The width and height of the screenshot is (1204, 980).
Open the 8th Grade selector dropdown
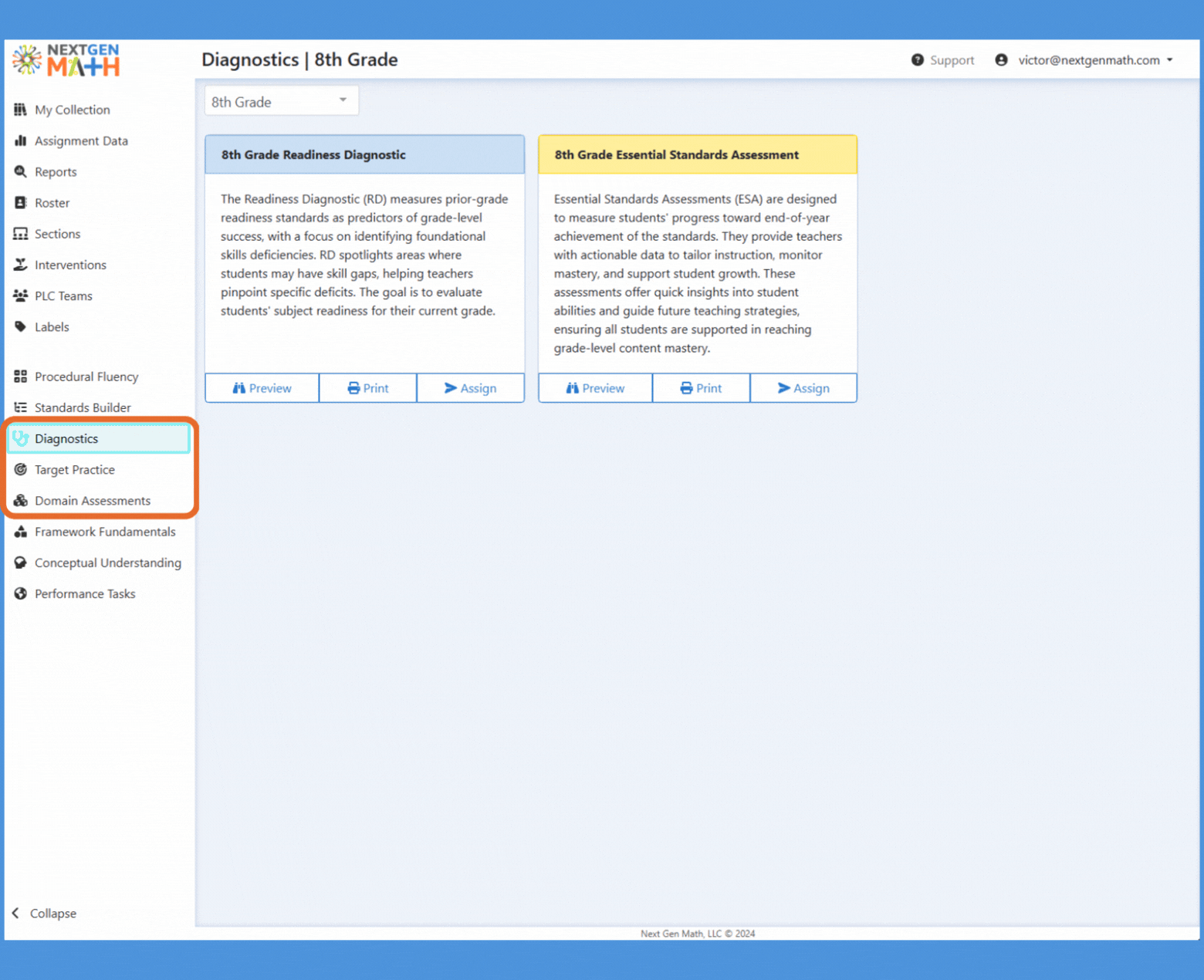281,101
